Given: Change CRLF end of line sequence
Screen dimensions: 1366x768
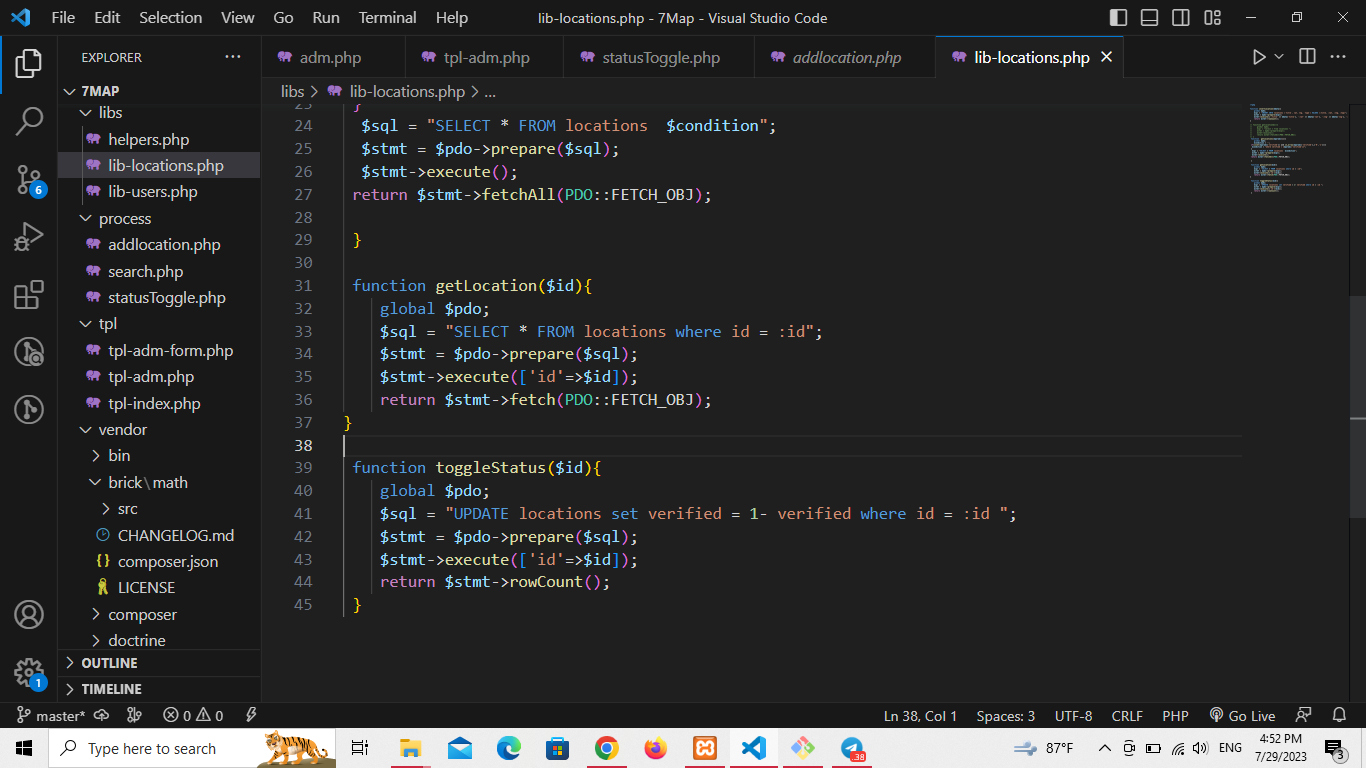Looking at the screenshot, I should pos(1127,716).
